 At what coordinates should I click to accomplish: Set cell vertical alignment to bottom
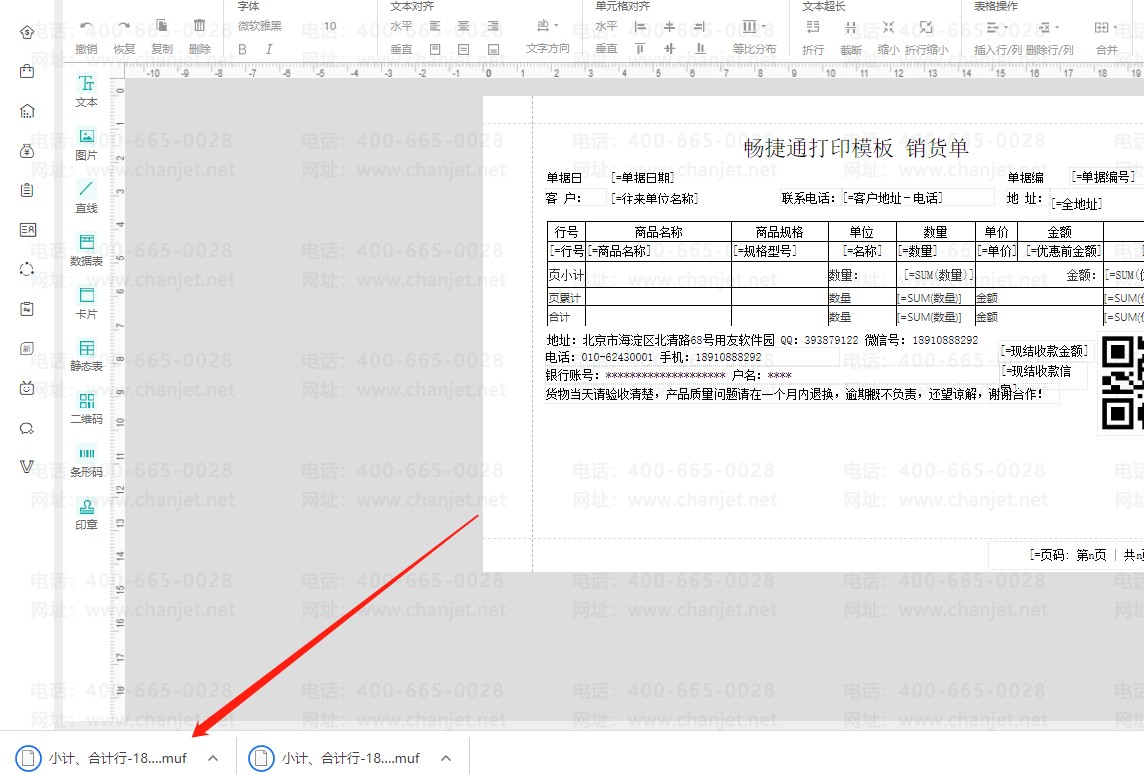tap(700, 49)
